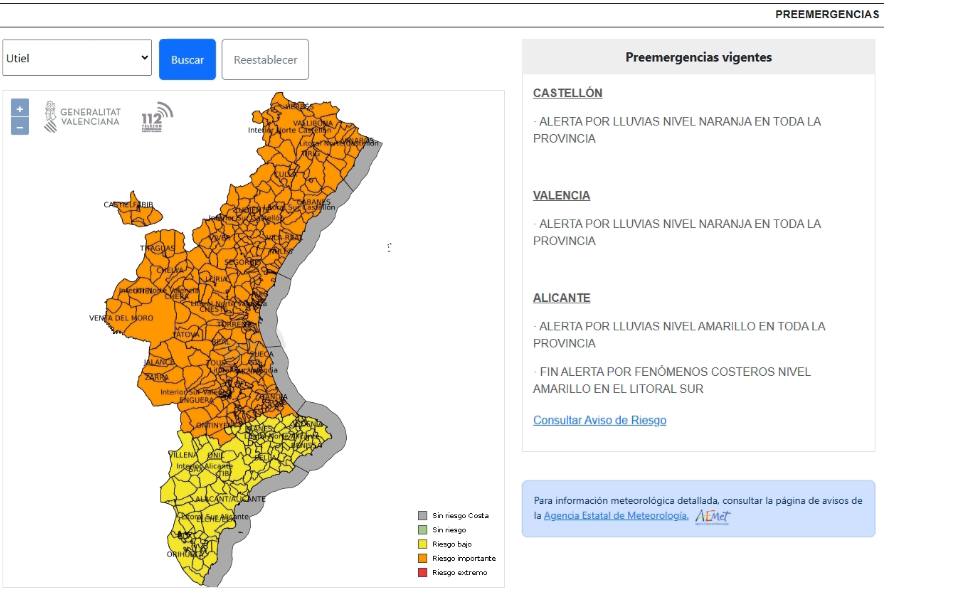Zoom out of the map with minus button
The width and height of the screenshot is (976, 614).
(20, 127)
